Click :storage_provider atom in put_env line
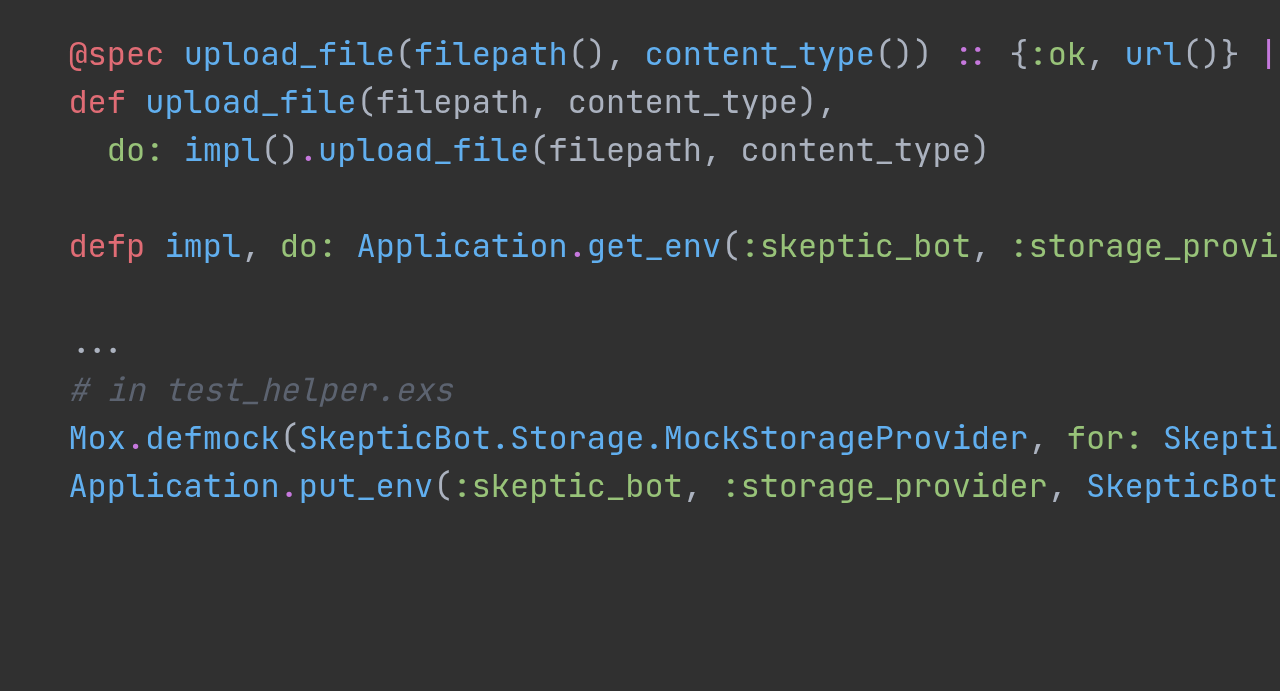 click(x=885, y=487)
